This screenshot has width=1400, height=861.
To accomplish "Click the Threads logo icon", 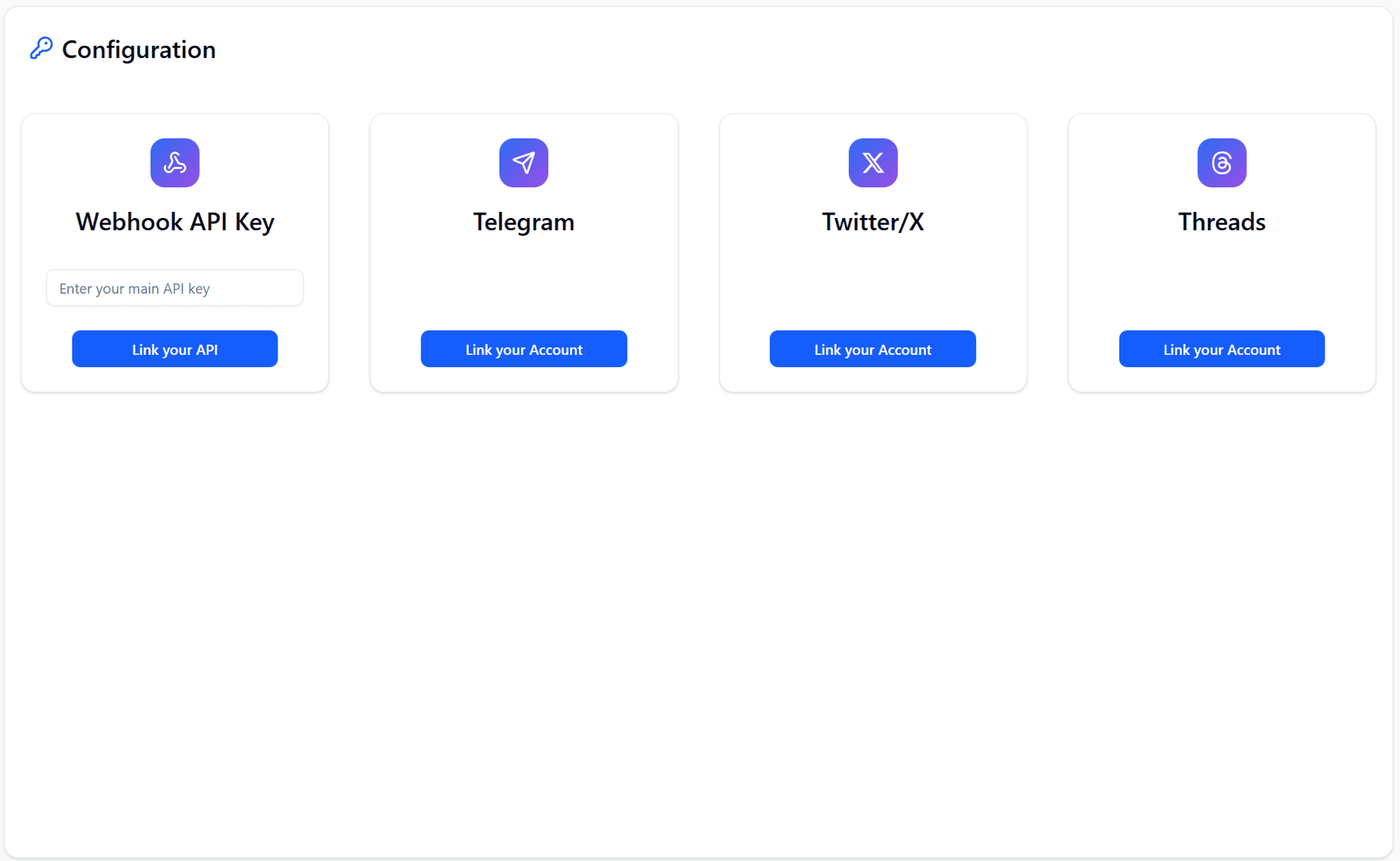I will click(1222, 163).
